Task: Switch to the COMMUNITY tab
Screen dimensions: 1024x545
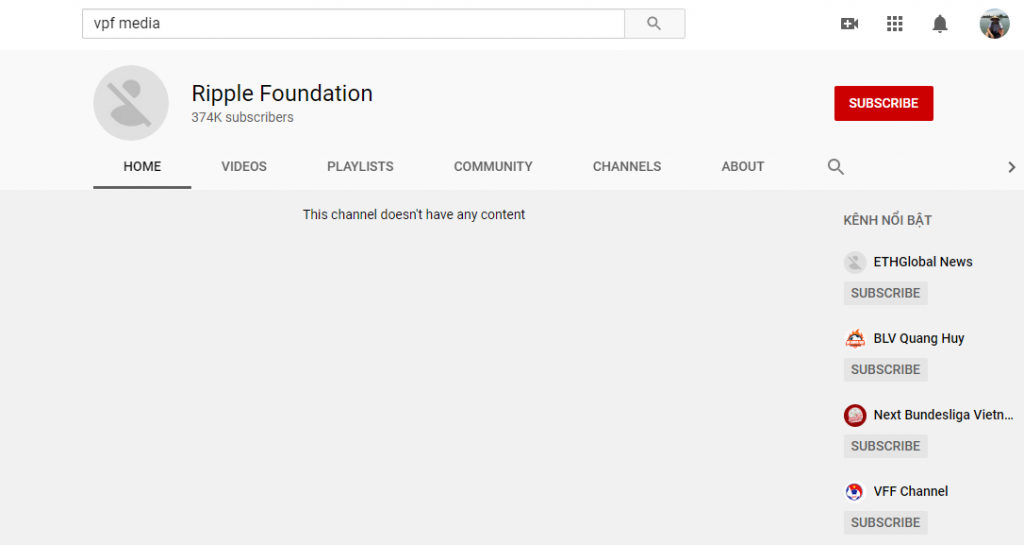Action: pos(493,167)
